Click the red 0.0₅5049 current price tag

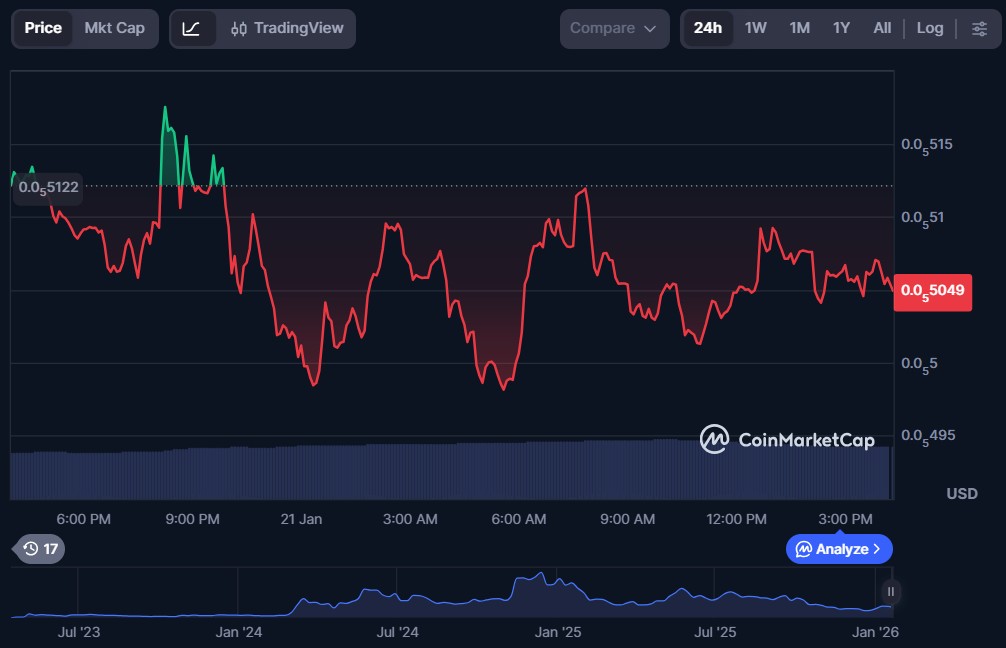point(932,291)
